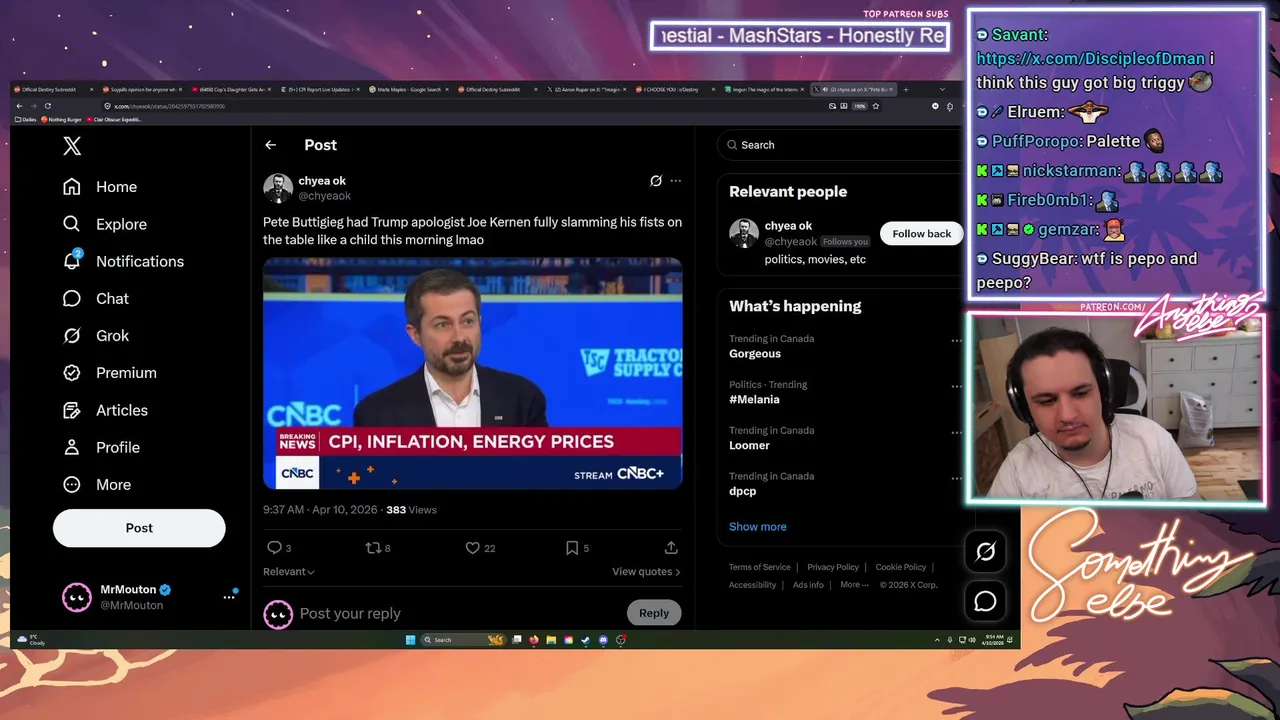Switch to the Cop's Daughter YouTube tab
Viewport: 1280px width, 720px height.
(x=230, y=89)
